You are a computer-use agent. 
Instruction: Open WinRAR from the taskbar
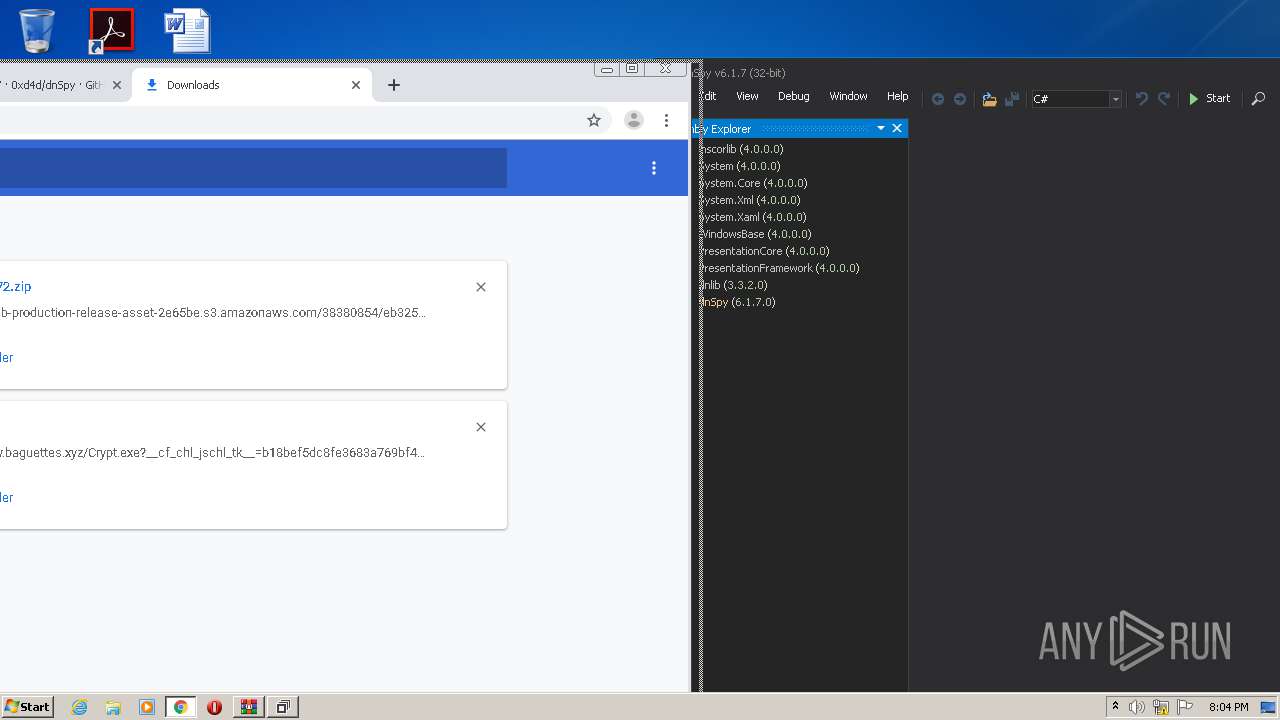248,707
